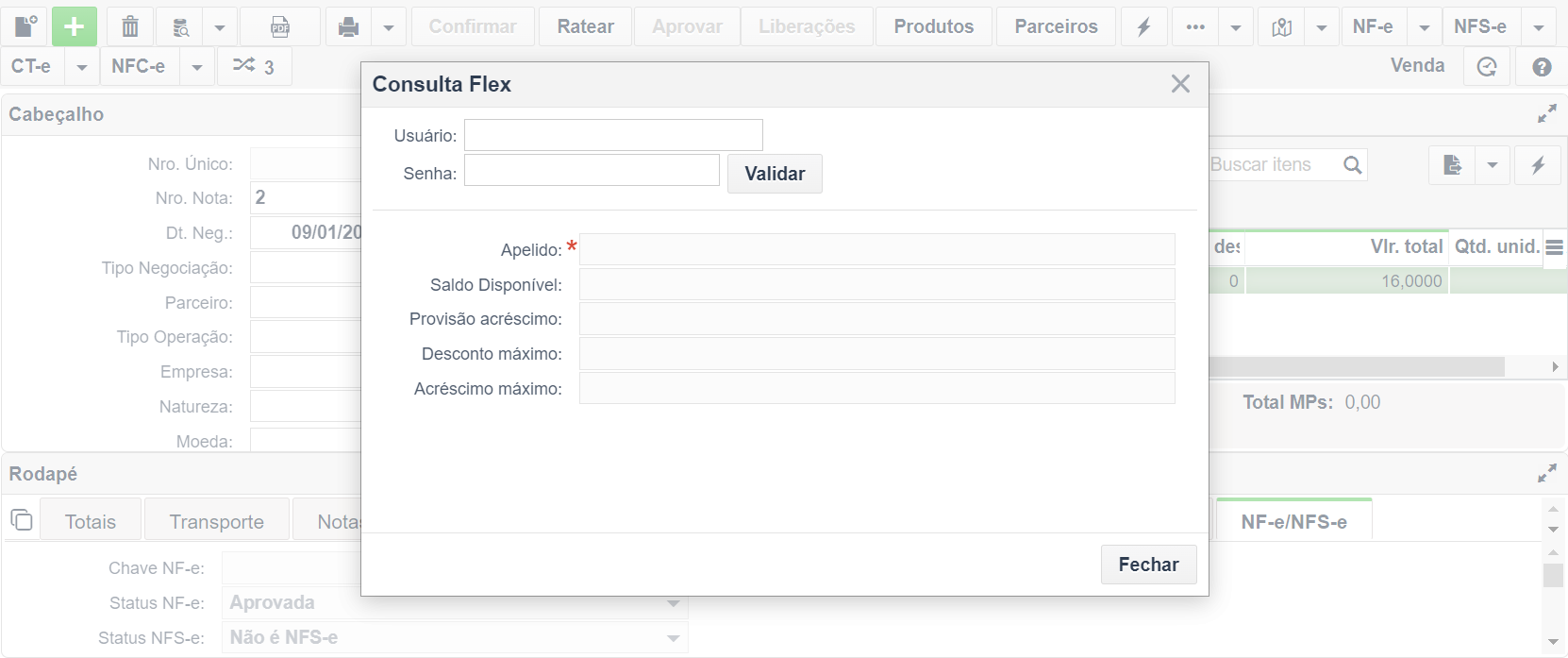The width and height of the screenshot is (1568, 658).
Task: Click the Desconto máximo field
Action: [x=877, y=353]
